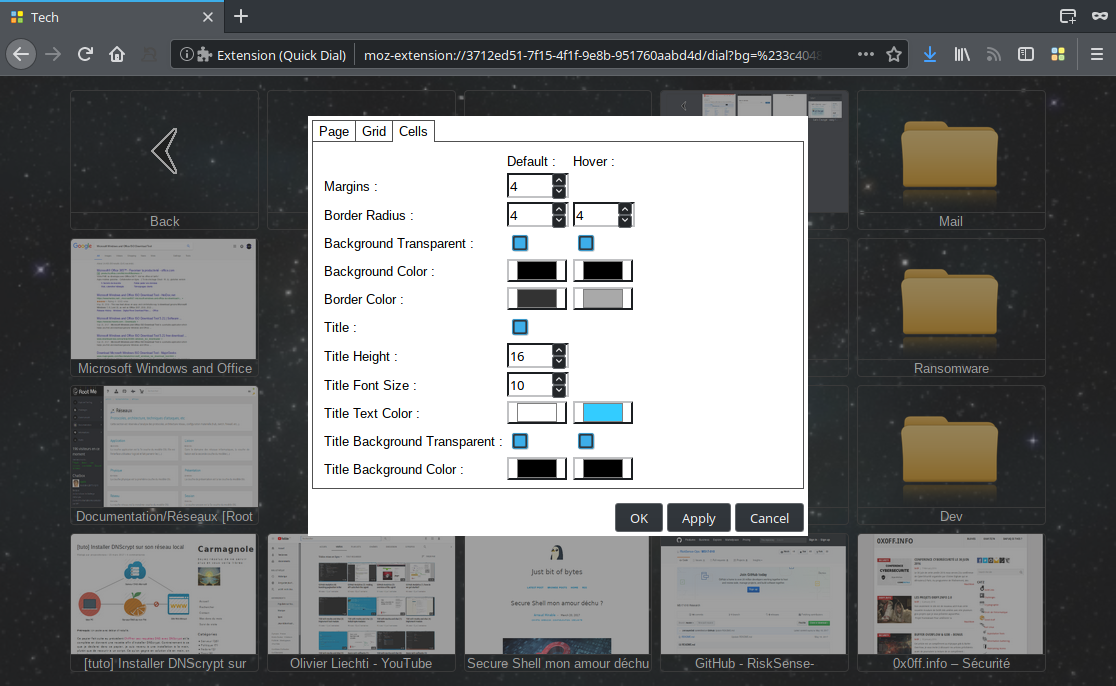The image size is (1116, 686).
Task: Cancel the settings dialog
Action: tap(769, 518)
